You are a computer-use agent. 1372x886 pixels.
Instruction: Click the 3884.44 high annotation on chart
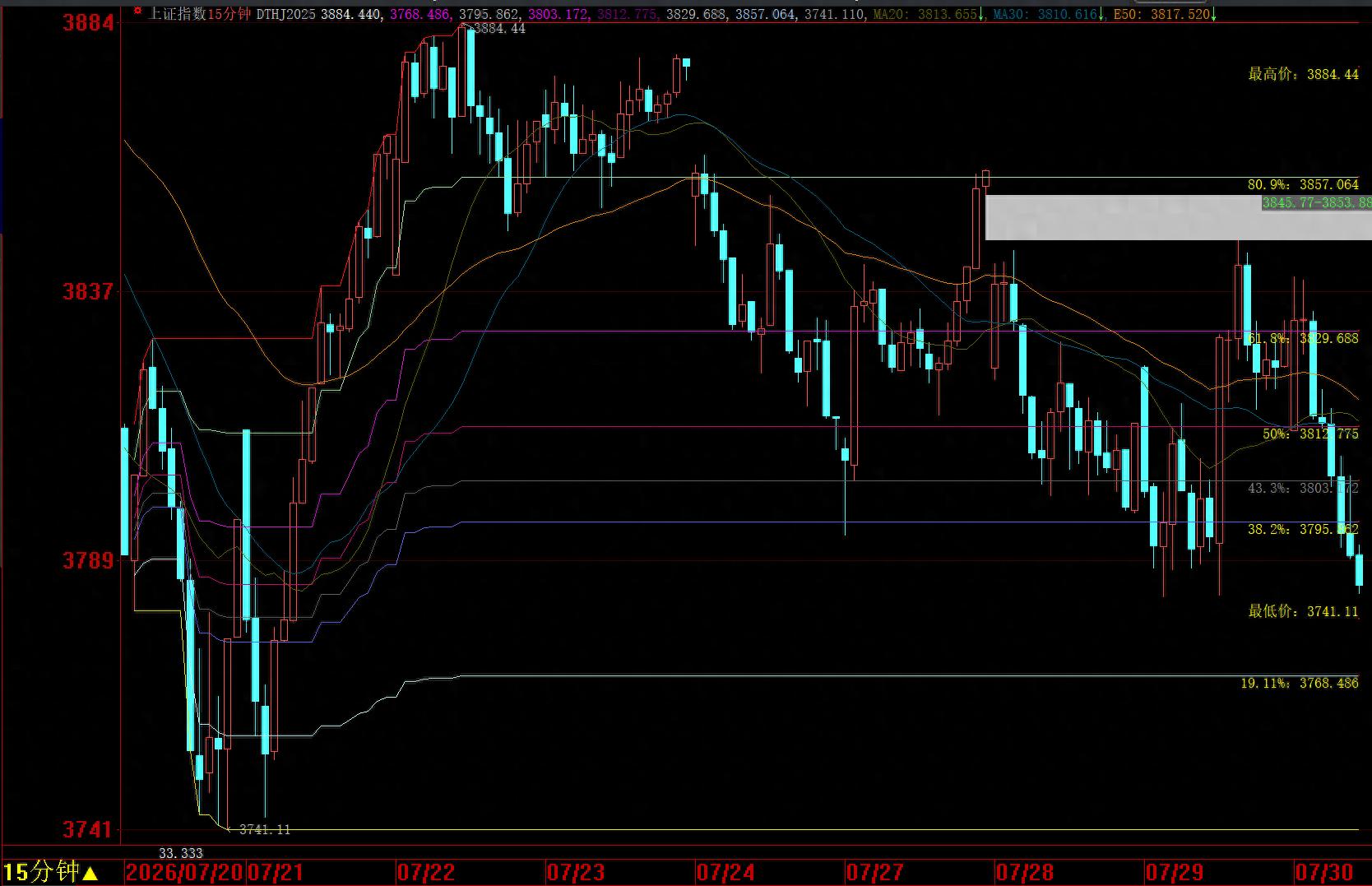pyautogui.click(x=500, y=29)
